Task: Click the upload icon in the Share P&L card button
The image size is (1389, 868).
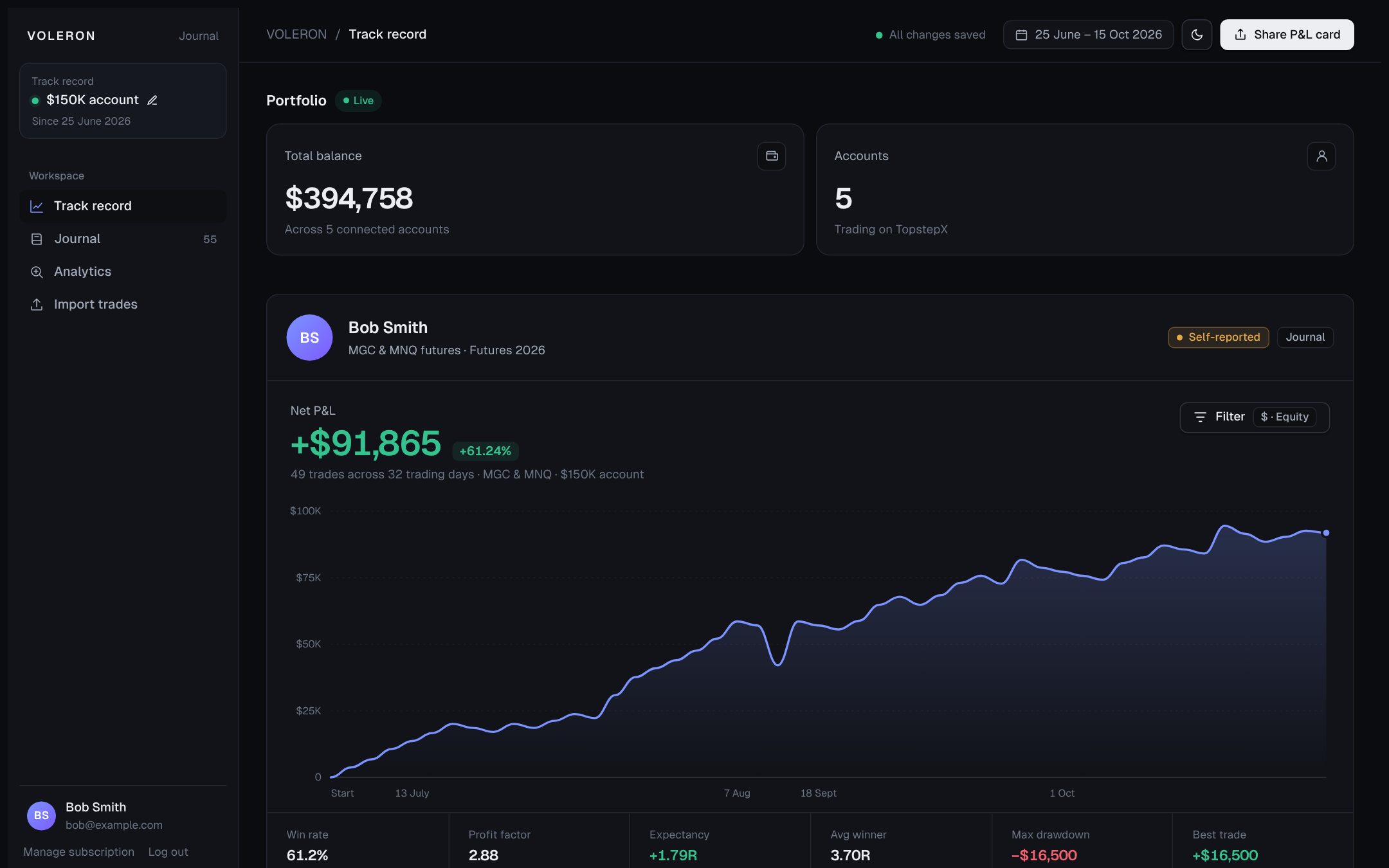Action: pos(1240,35)
